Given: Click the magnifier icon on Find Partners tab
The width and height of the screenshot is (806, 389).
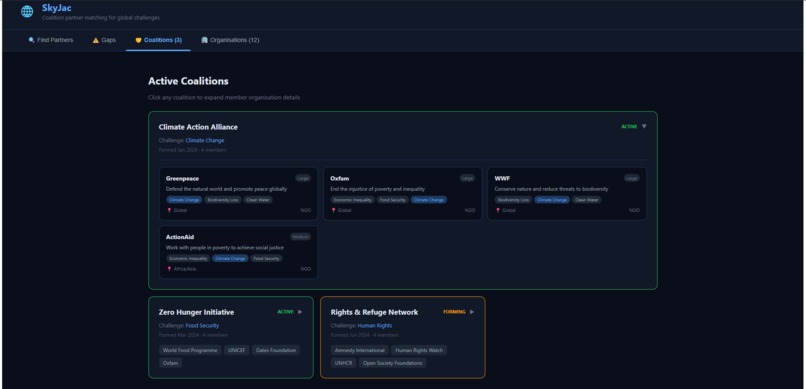Looking at the screenshot, I should tap(31, 40).
